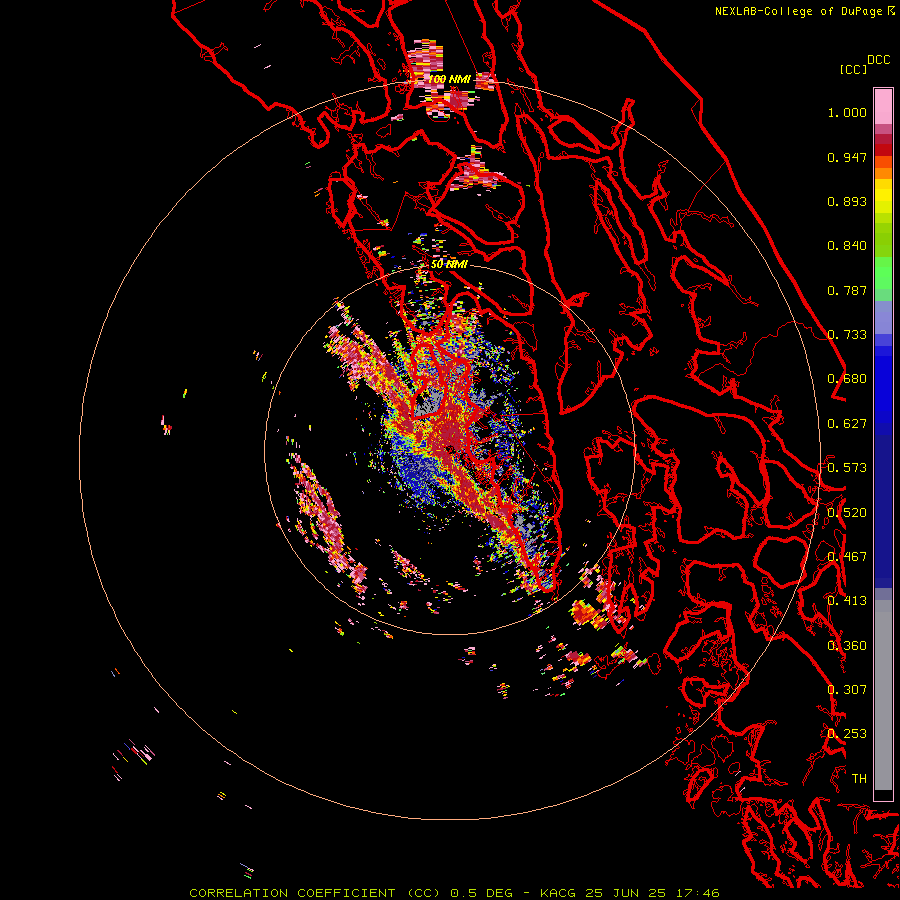Image resolution: width=900 pixels, height=900 pixels.
Task: Click the 0.680 scale value
Action: tap(847, 379)
